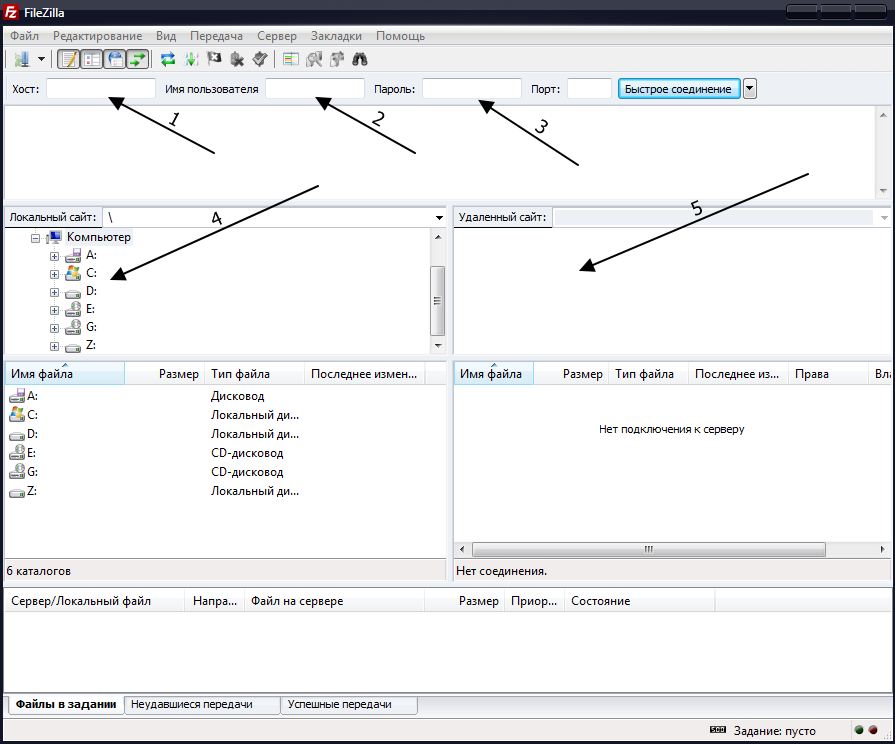
Task: Open the Закладки menu
Action: tap(336, 36)
